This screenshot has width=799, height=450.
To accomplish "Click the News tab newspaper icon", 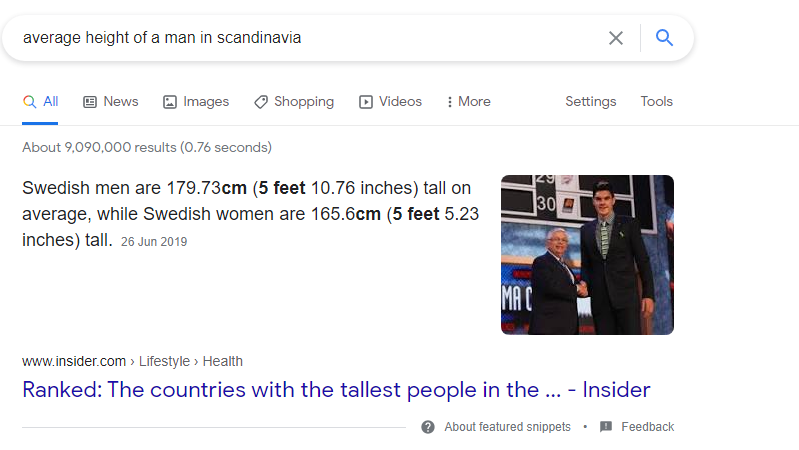I will (90, 102).
